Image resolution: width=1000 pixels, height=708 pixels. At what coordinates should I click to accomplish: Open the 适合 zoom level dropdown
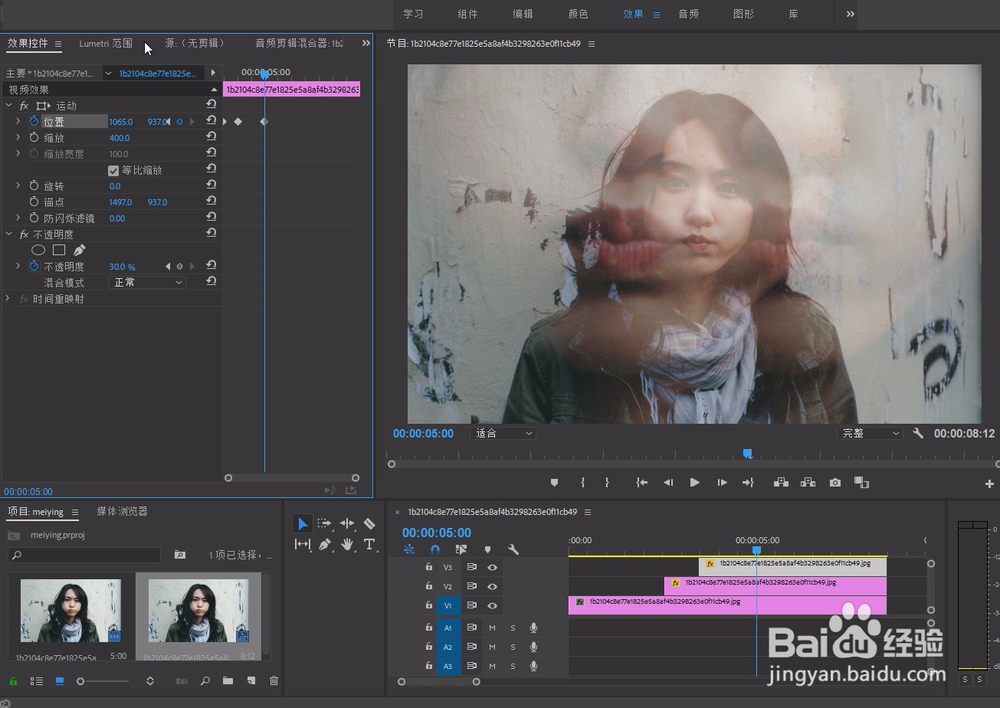[504, 434]
